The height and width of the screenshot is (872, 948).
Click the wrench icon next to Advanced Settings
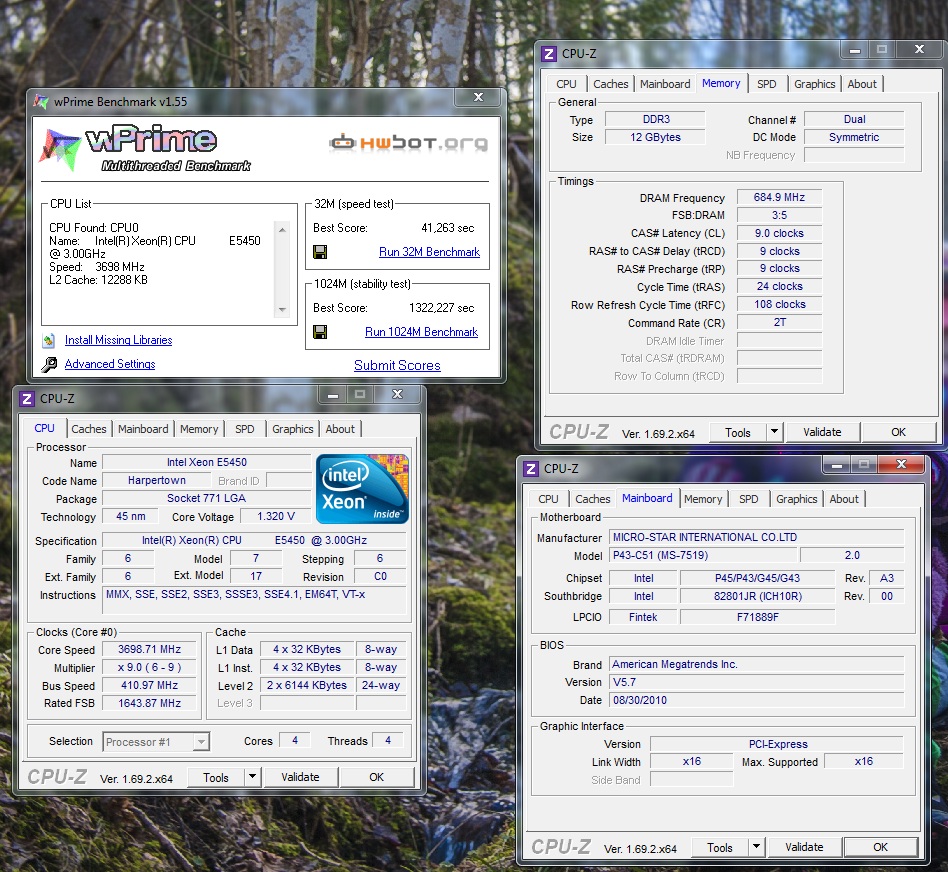pos(49,364)
